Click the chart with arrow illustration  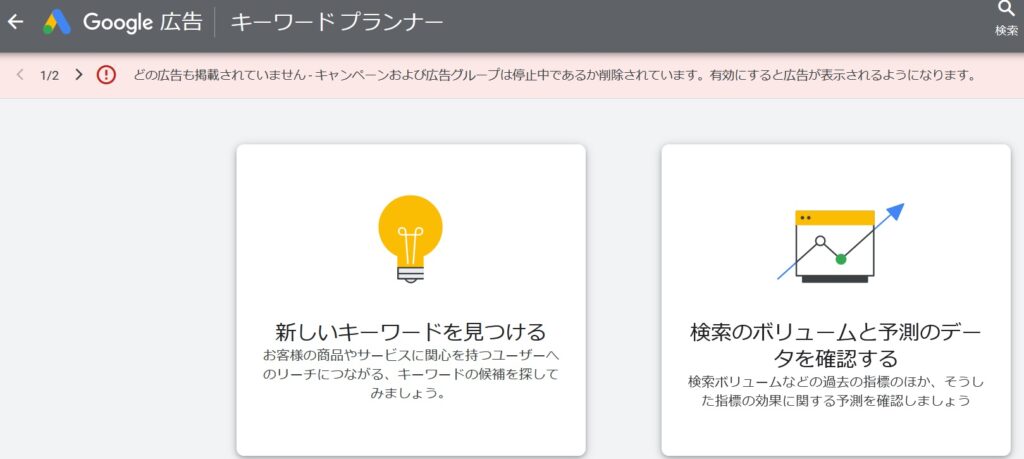840,243
